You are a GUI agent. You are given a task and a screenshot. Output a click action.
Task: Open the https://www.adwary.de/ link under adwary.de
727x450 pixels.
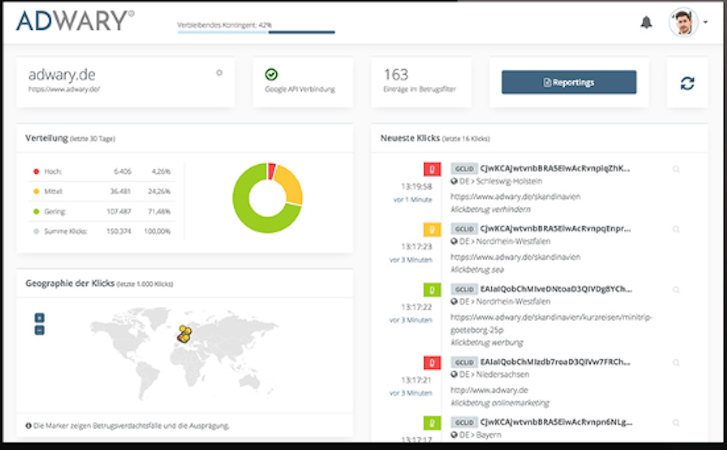coord(64,89)
